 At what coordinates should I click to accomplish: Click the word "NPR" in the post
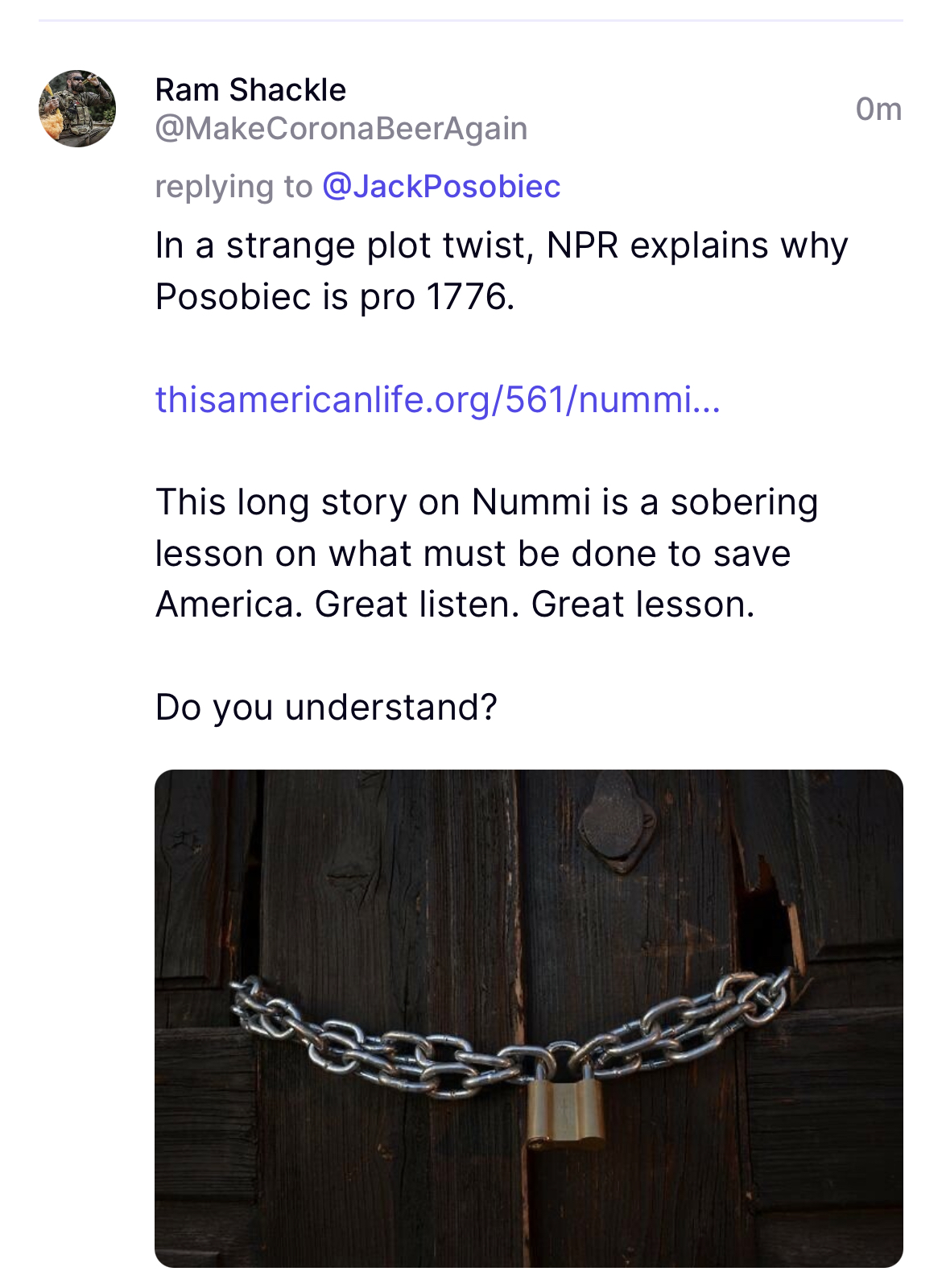(582, 245)
